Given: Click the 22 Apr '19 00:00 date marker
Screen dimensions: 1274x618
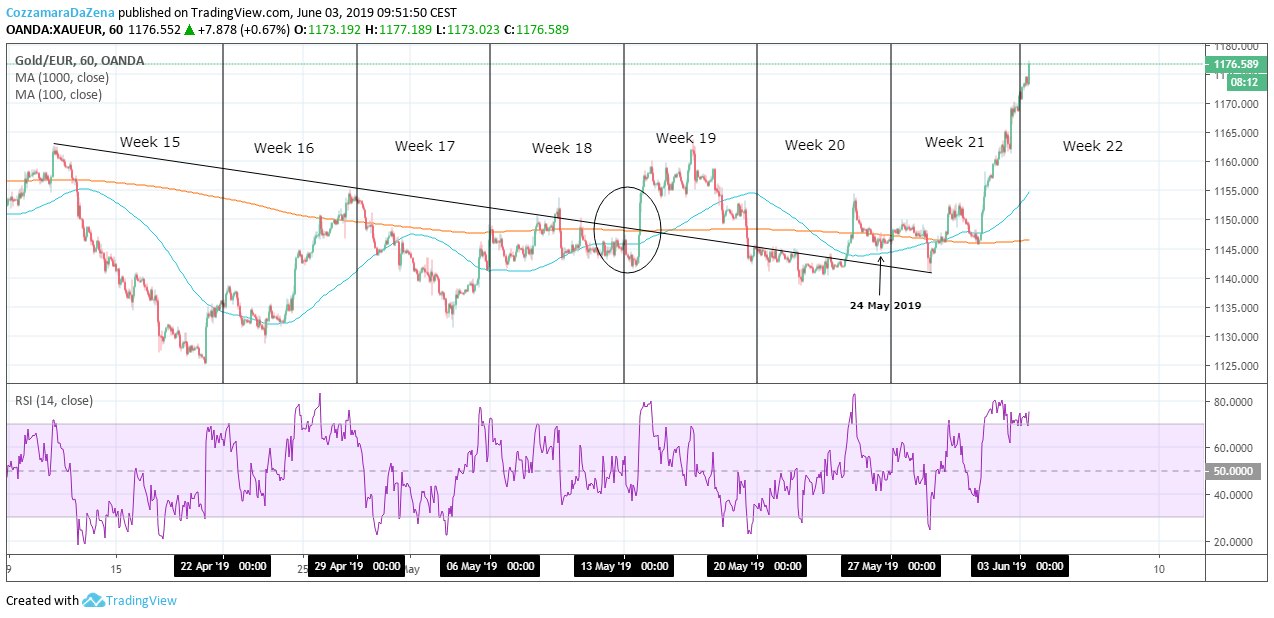Looking at the screenshot, I should 223,566.
